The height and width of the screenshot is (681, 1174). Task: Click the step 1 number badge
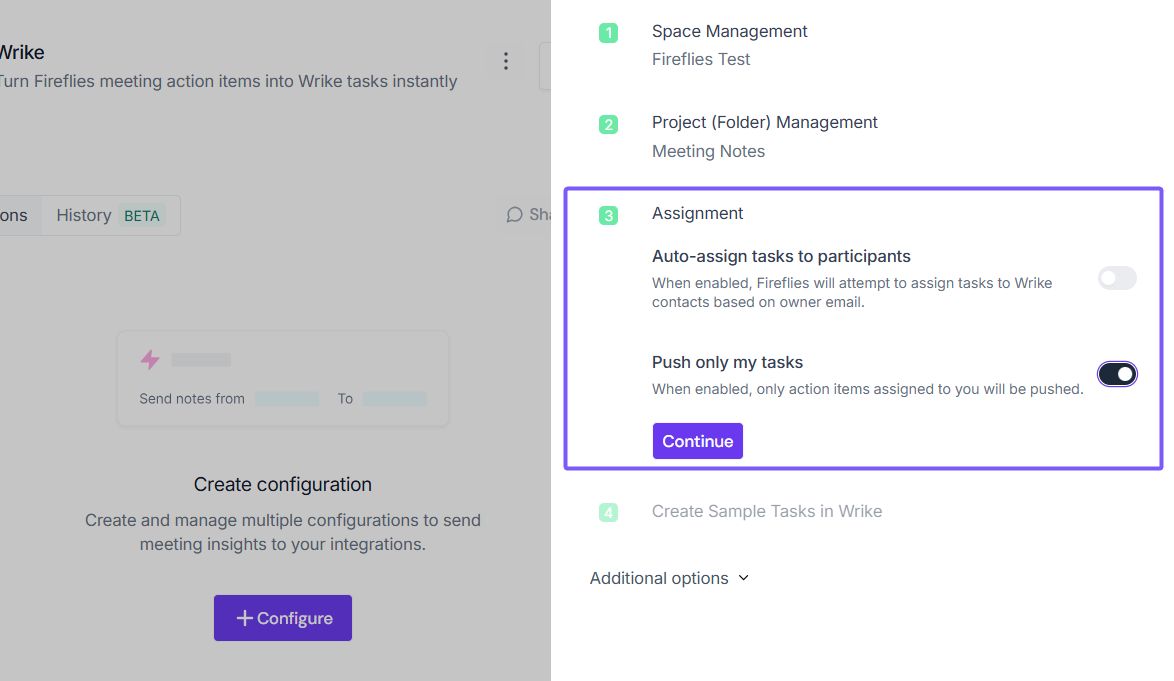(608, 33)
